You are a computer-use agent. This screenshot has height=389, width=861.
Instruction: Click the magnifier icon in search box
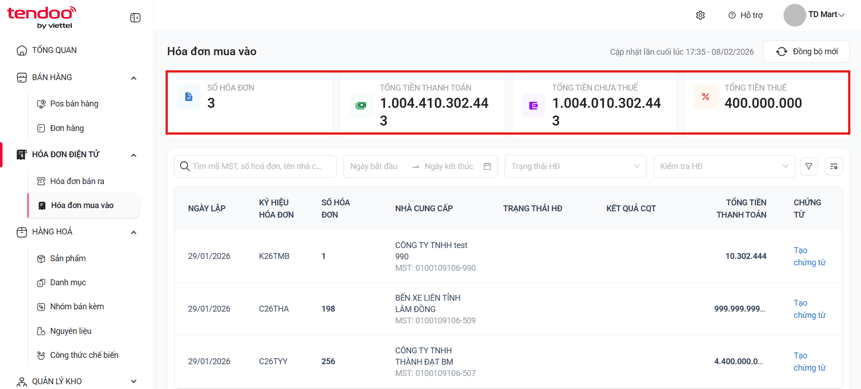point(185,166)
